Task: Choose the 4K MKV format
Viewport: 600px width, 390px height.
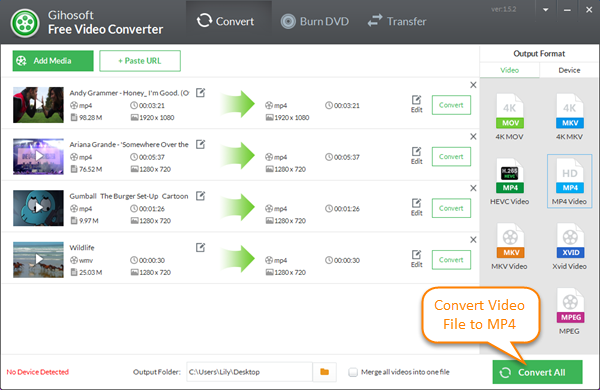Action: [x=569, y=117]
